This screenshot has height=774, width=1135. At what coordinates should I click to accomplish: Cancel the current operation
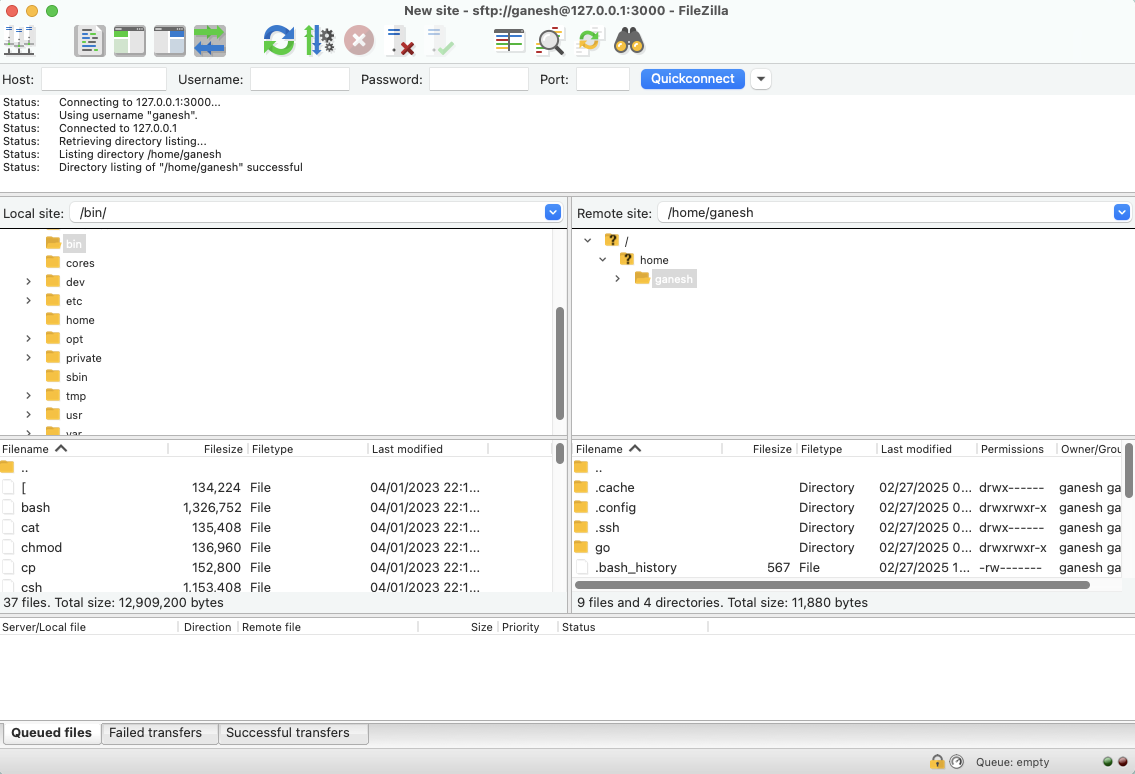358,41
